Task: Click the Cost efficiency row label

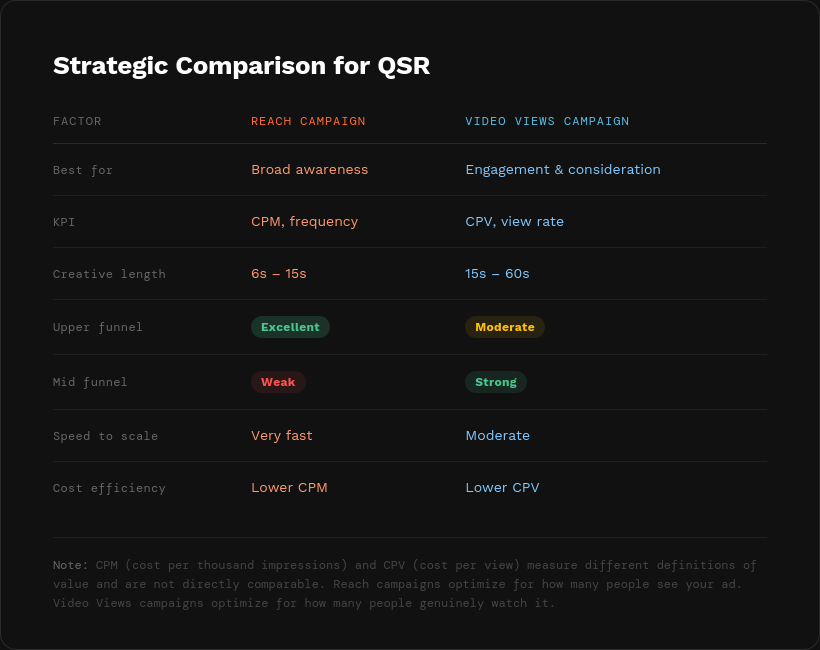Action: [109, 489]
